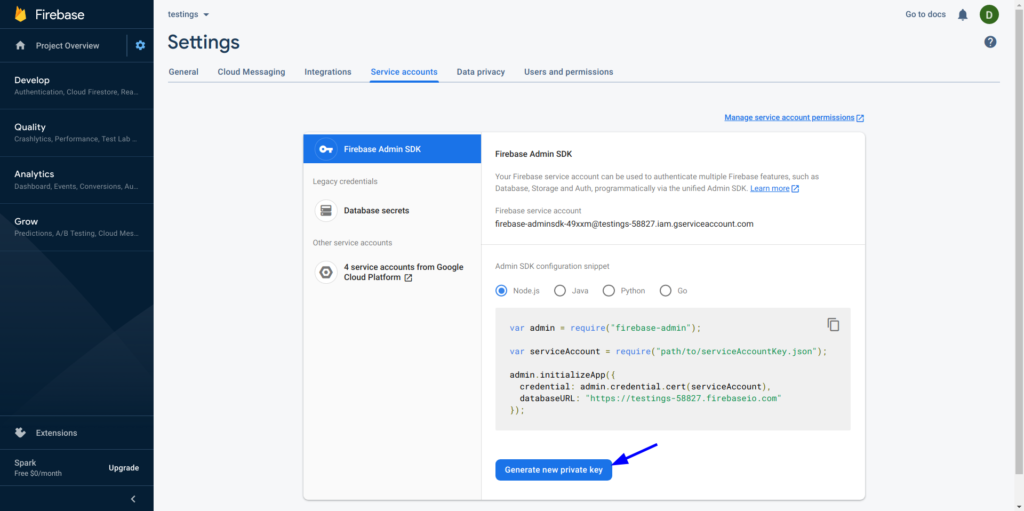Choose the Go language option
The height and width of the screenshot is (511, 1024).
coord(665,291)
